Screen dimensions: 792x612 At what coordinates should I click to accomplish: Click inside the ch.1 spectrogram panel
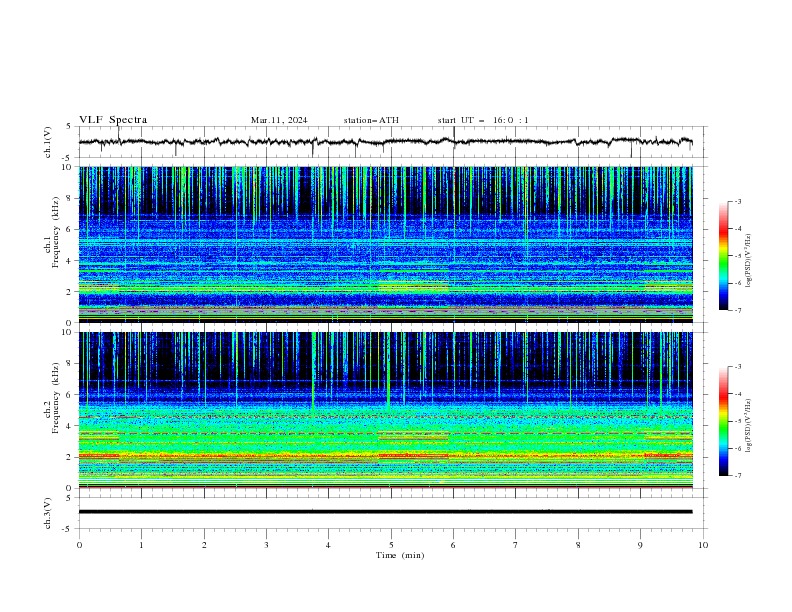[x=385, y=244]
